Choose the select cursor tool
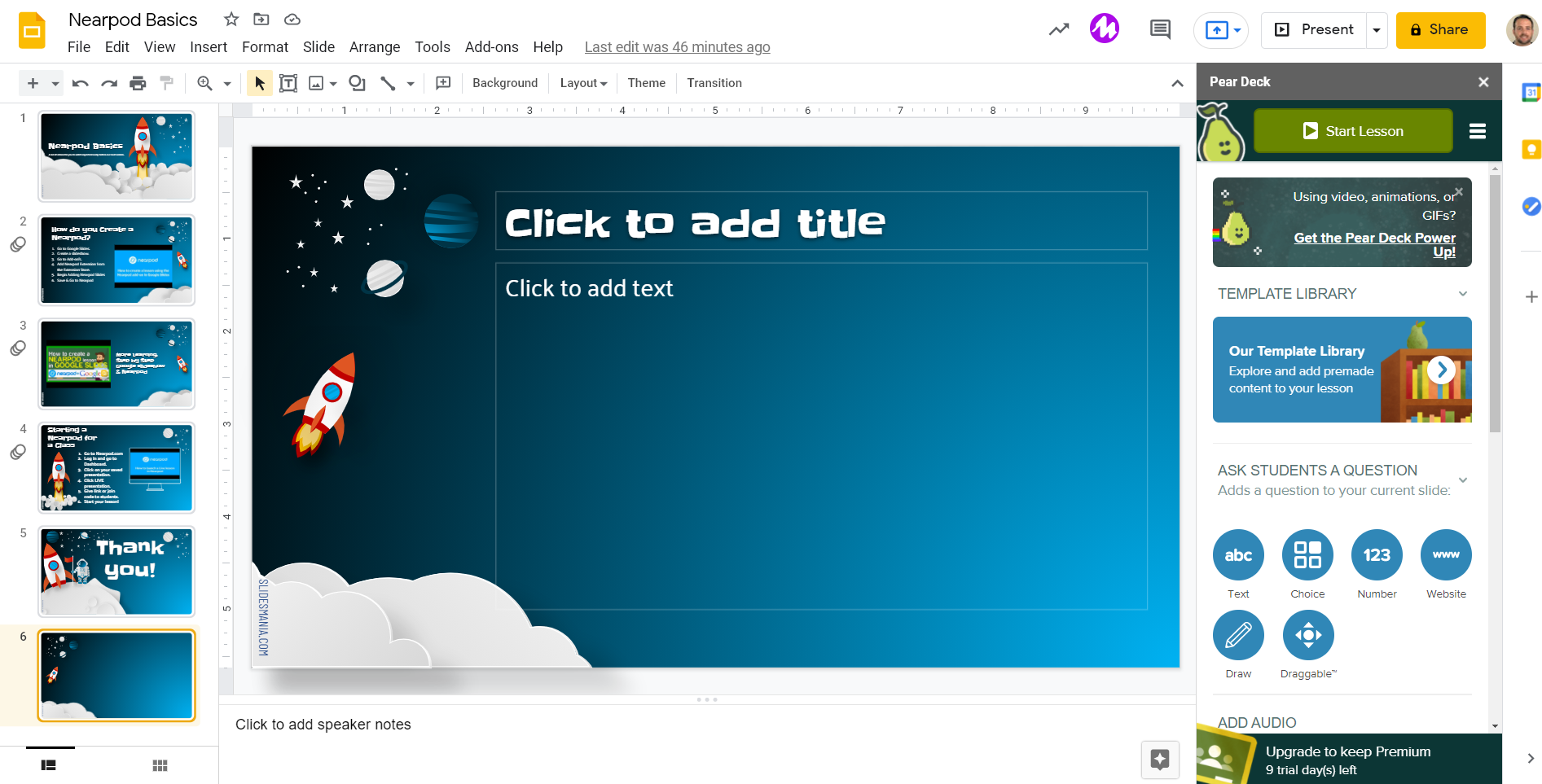 260,83
